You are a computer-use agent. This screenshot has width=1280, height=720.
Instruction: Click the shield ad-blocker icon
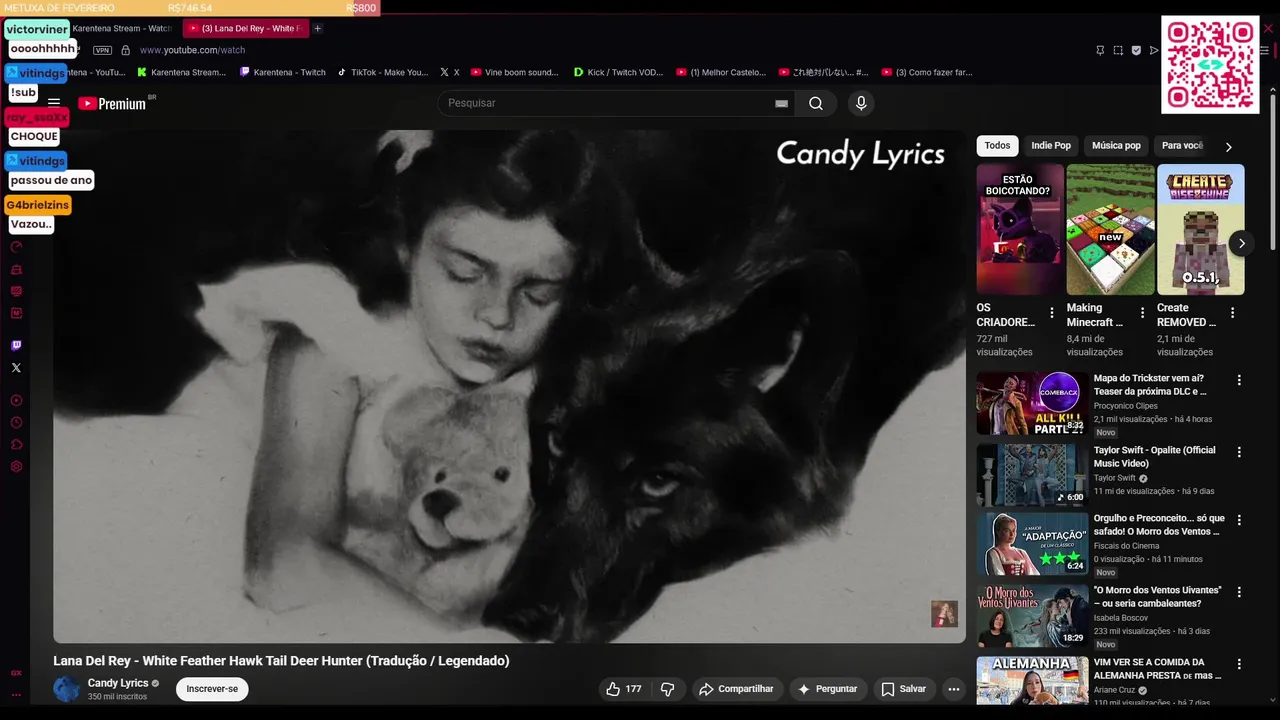tap(1136, 50)
